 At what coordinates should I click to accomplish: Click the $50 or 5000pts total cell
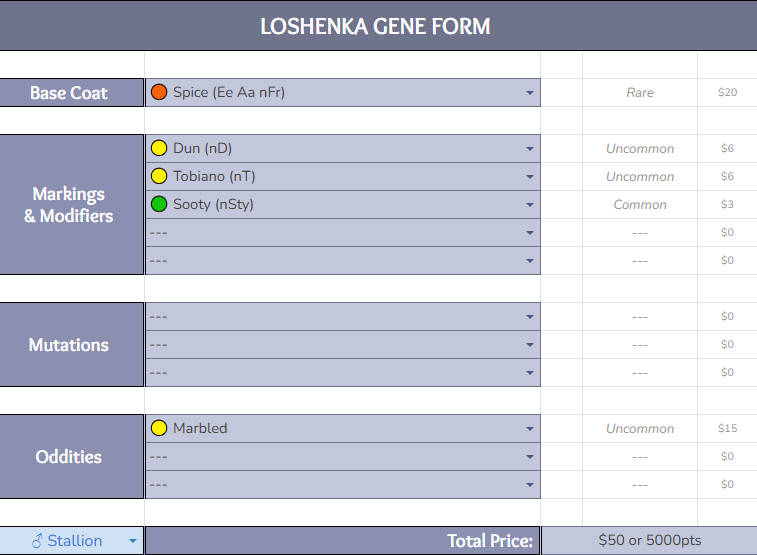pos(649,540)
